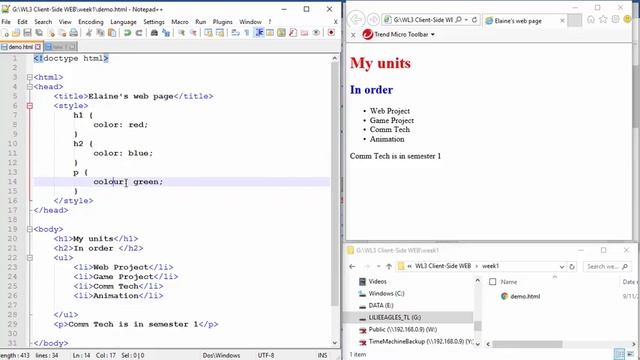This screenshot has width=640, height=360.
Task: Open the Search menu in Notepad++
Action: (x=43, y=22)
